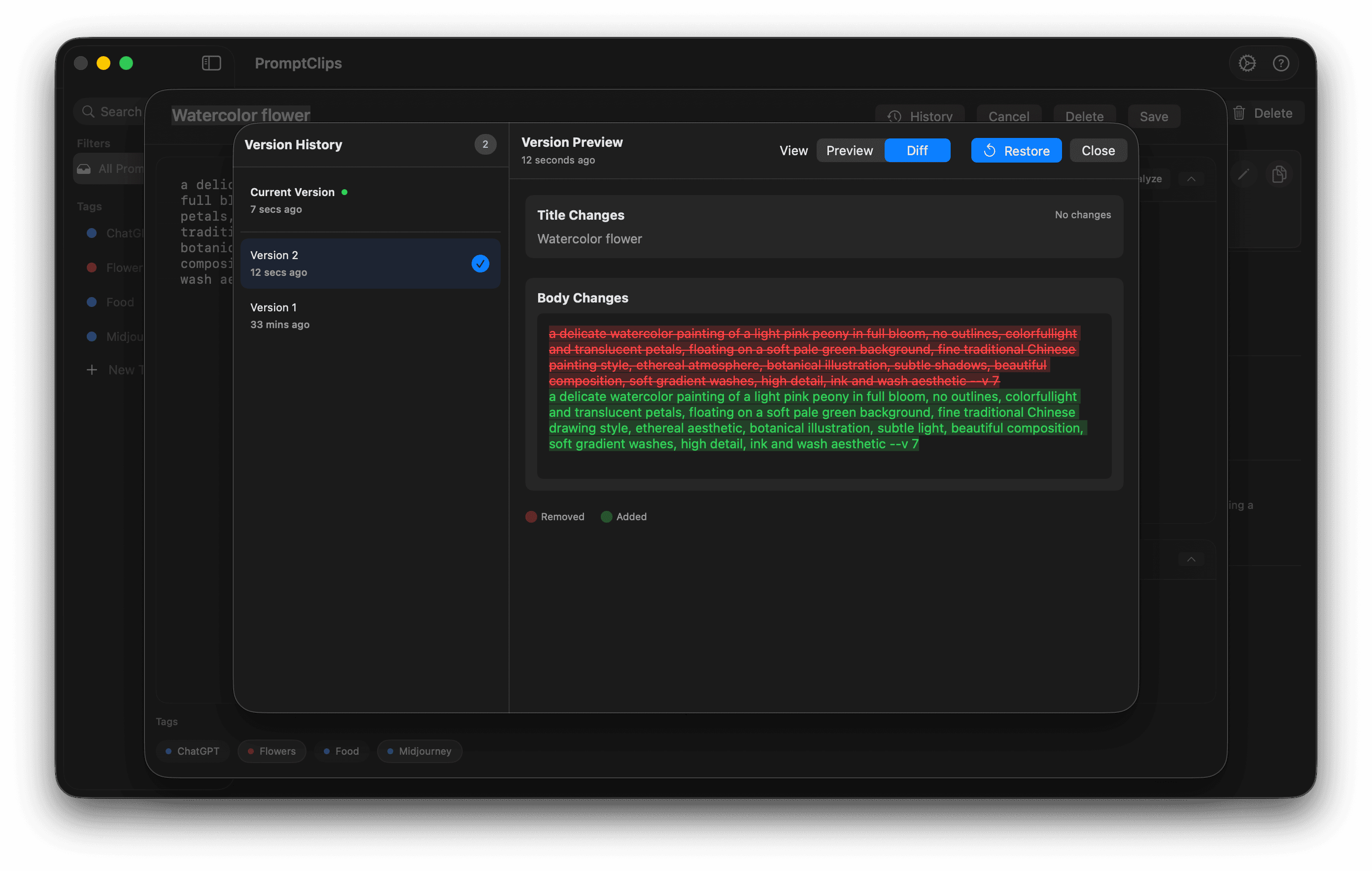1372x871 pixels.
Task: Click the pencil edit icon
Action: [1243, 174]
